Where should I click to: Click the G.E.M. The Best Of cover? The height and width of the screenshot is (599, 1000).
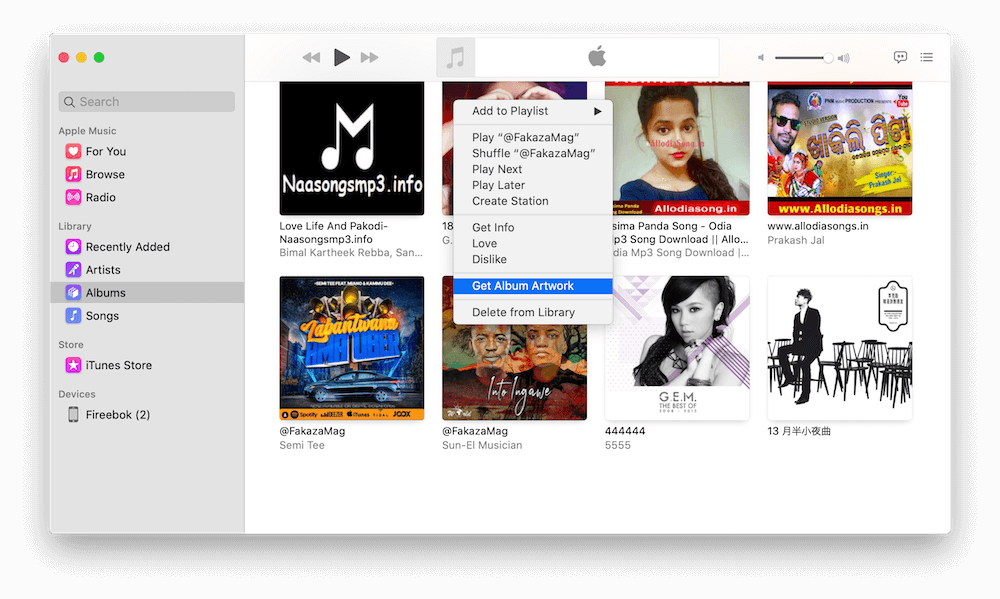click(677, 348)
